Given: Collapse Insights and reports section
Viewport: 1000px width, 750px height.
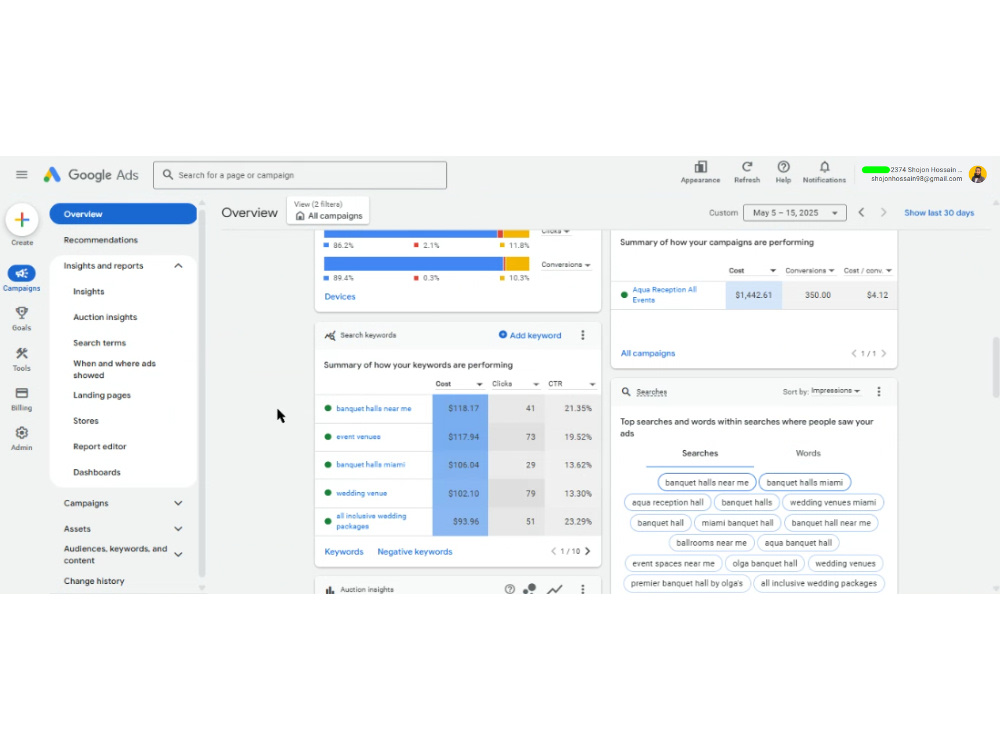Looking at the screenshot, I should point(179,266).
